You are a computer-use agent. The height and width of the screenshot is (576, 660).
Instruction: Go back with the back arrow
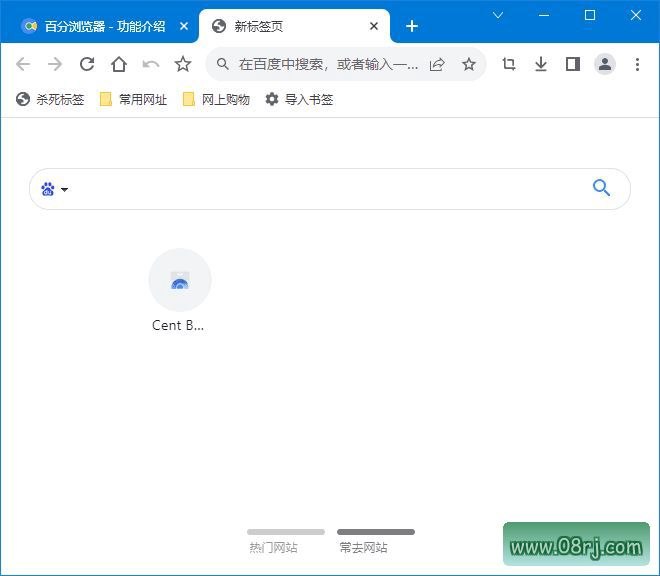[23, 64]
